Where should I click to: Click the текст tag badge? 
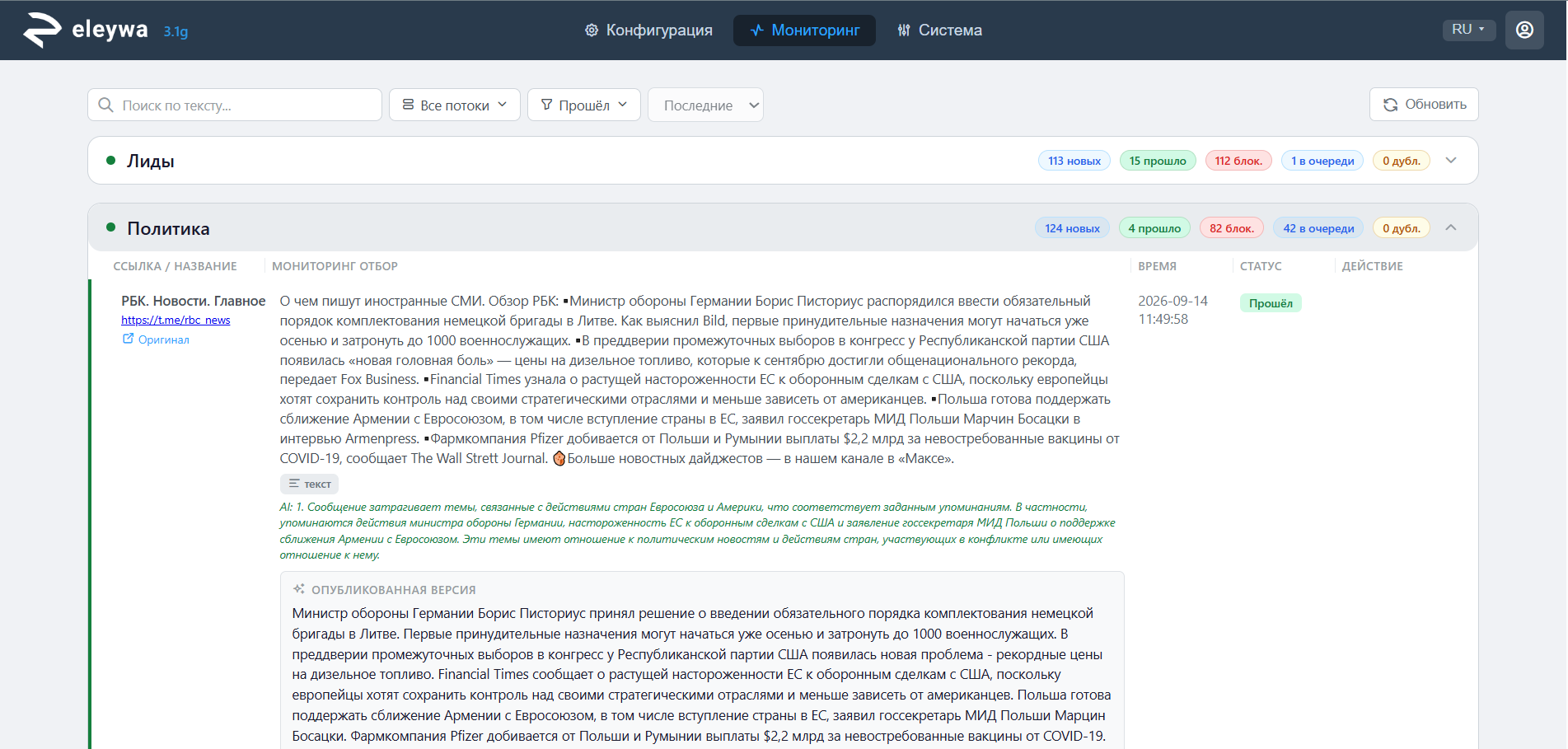pyautogui.click(x=309, y=484)
